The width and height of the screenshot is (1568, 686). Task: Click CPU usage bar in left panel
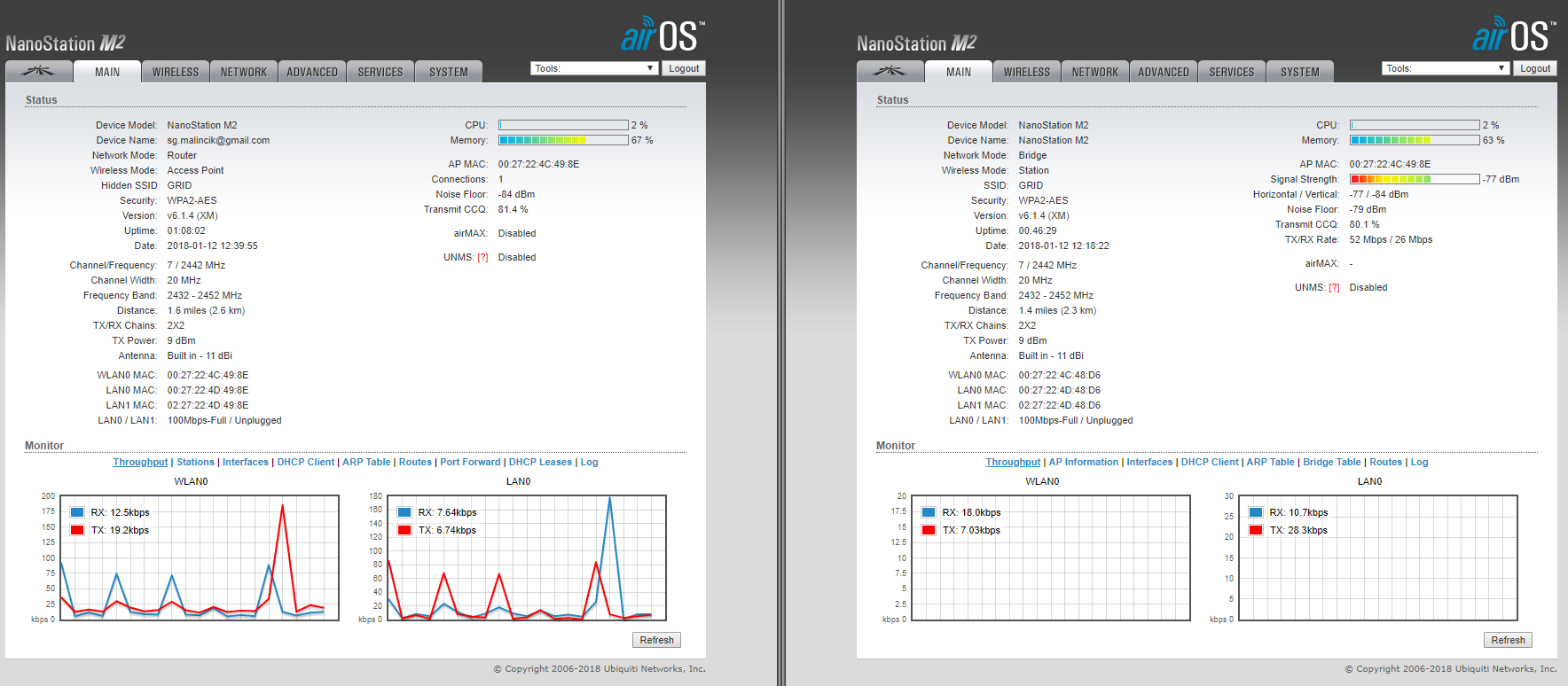[563, 125]
